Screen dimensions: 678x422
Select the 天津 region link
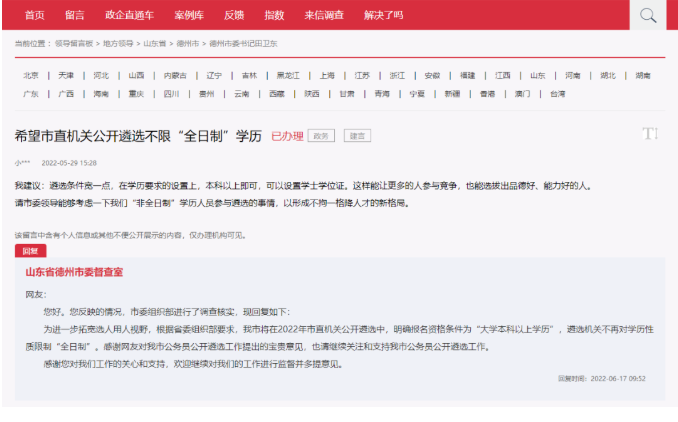pos(66,76)
